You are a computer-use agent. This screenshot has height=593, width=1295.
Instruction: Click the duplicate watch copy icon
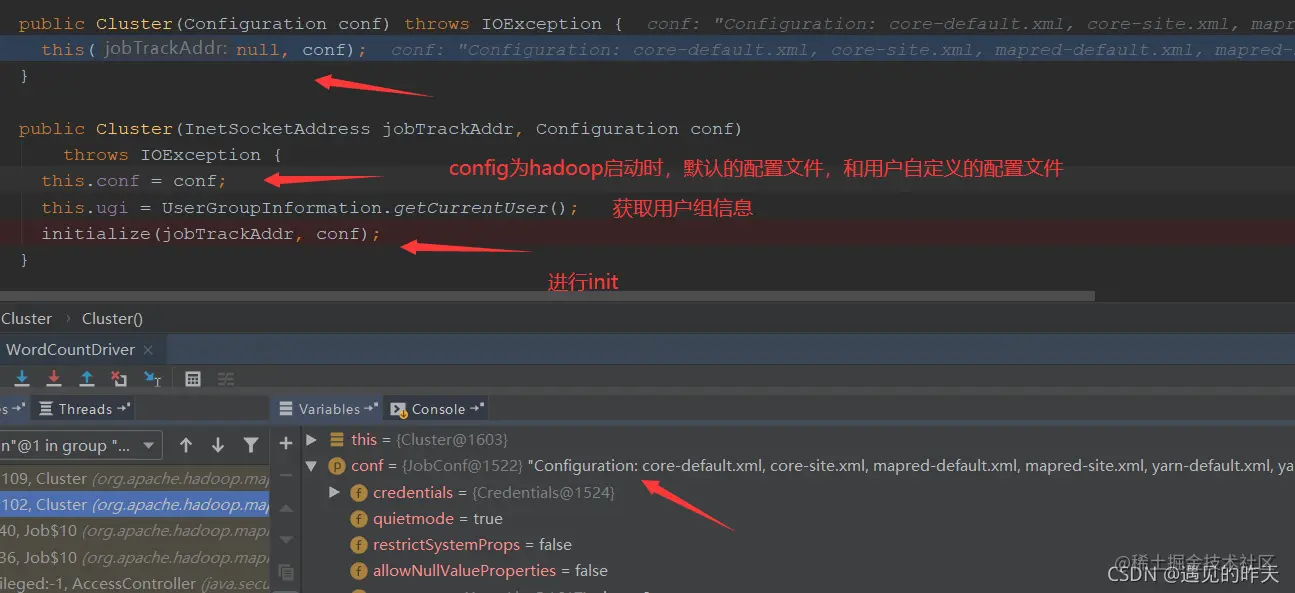tap(286, 572)
